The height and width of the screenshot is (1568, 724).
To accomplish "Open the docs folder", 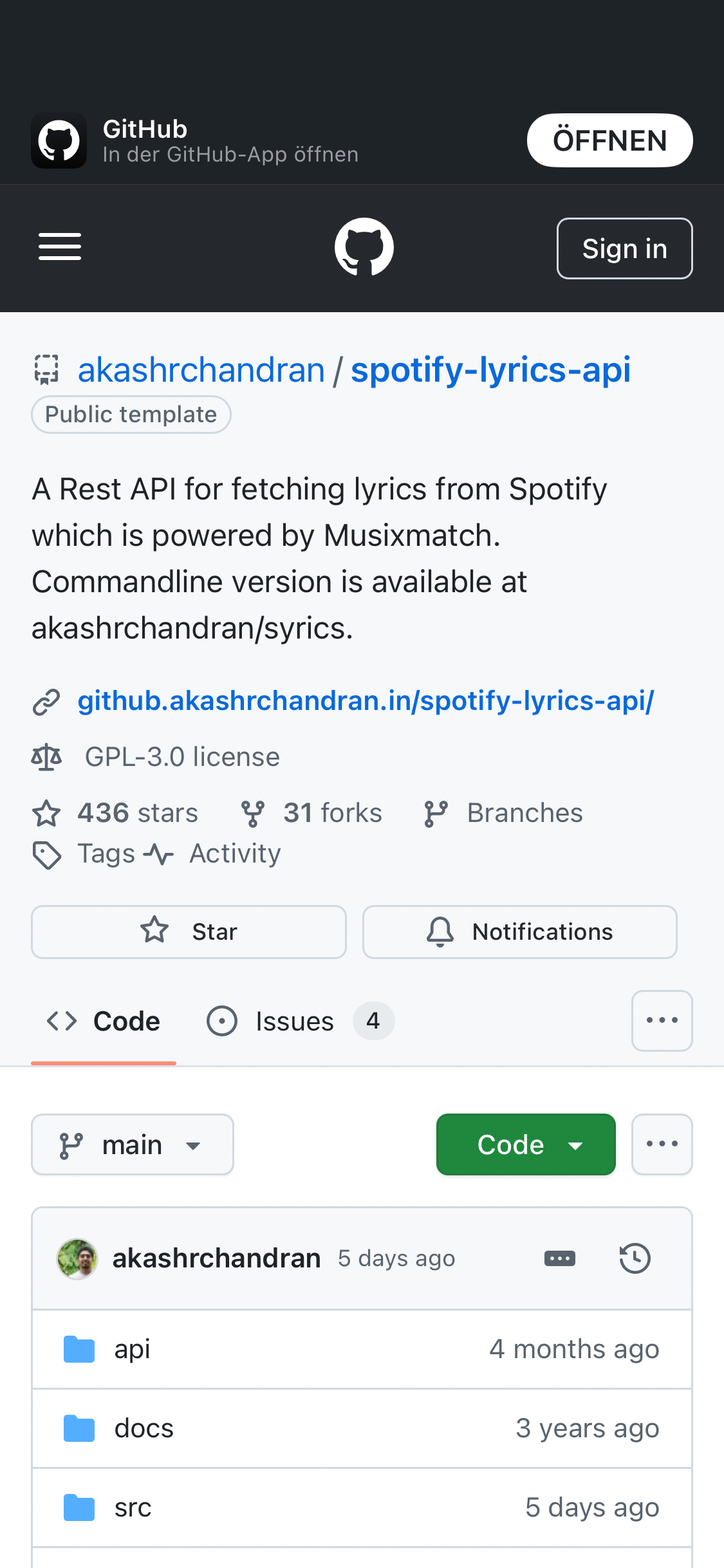I will pos(144,1428).
